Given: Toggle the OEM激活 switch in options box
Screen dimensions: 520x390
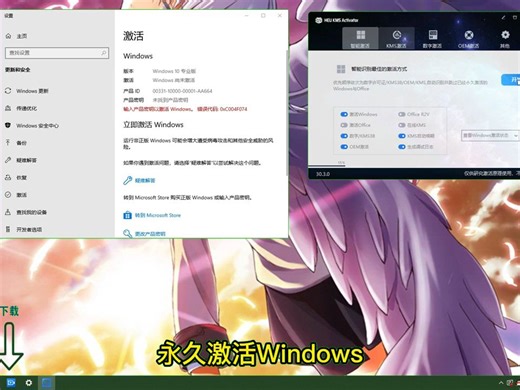Looking at the screenshot, I should tap(344, 147).
